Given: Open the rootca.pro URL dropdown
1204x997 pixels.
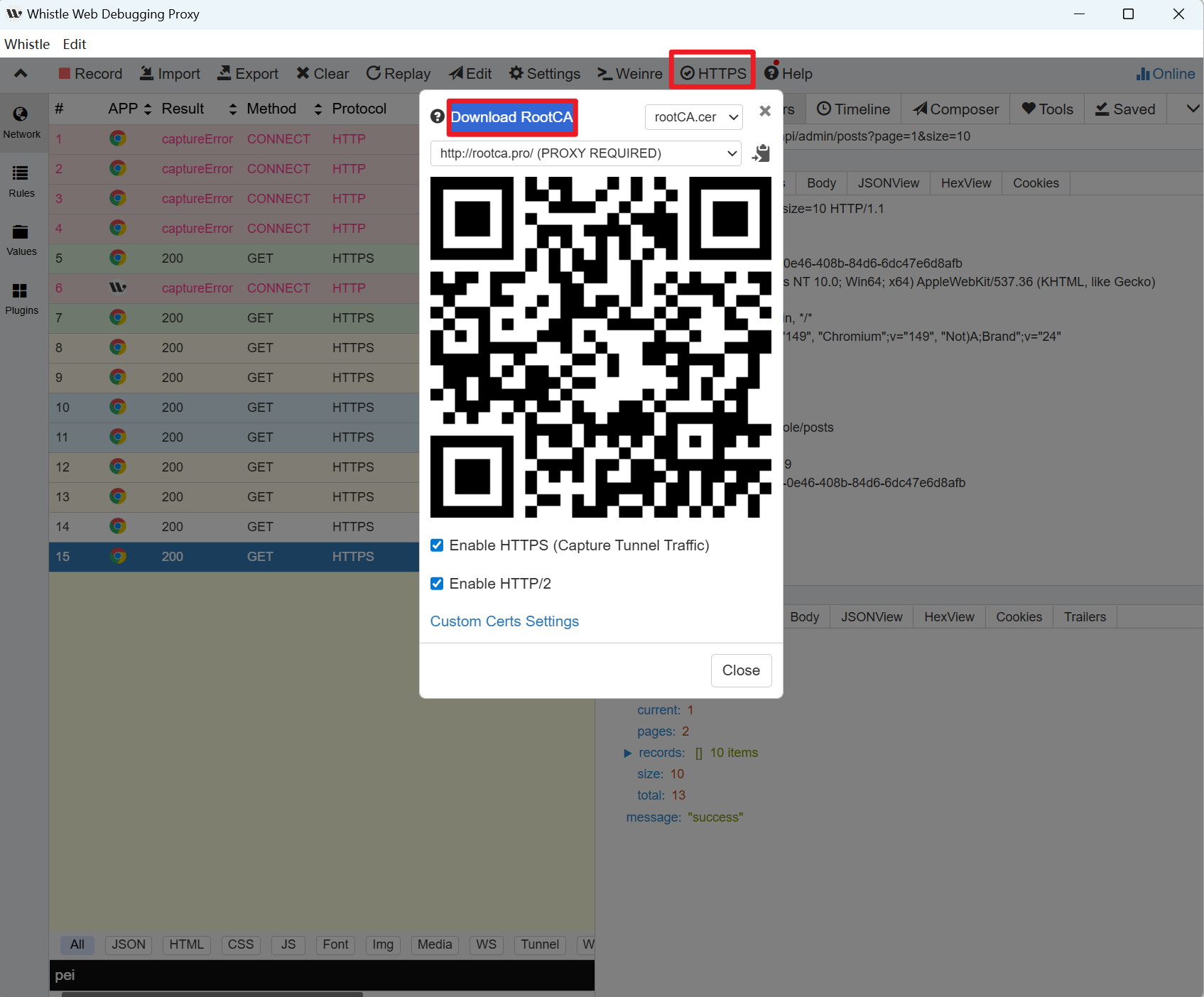Looking at the screenshot, I should click(x=586, y=153).
